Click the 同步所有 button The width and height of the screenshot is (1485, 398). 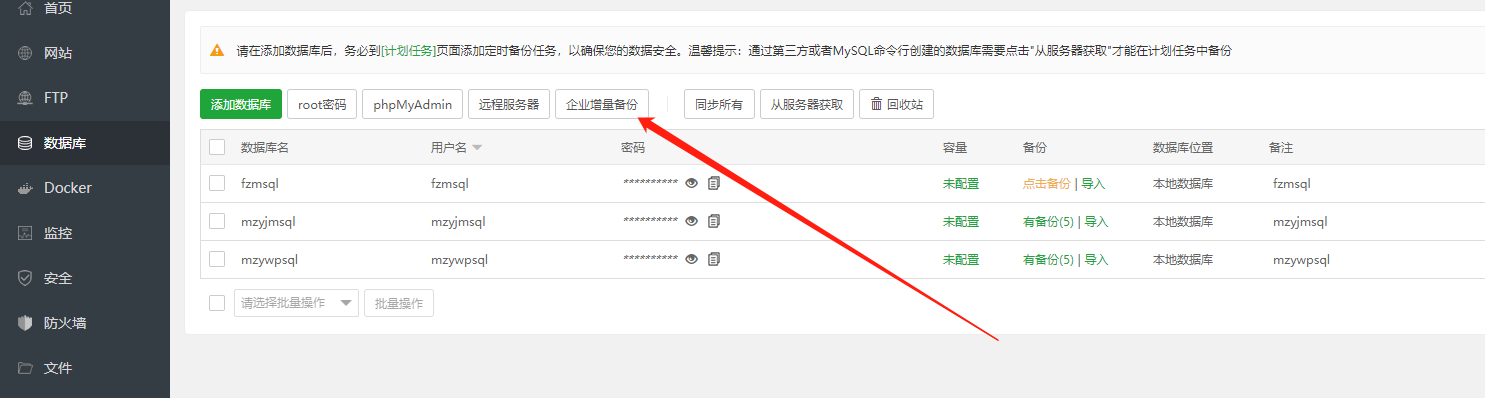(719, 104)
